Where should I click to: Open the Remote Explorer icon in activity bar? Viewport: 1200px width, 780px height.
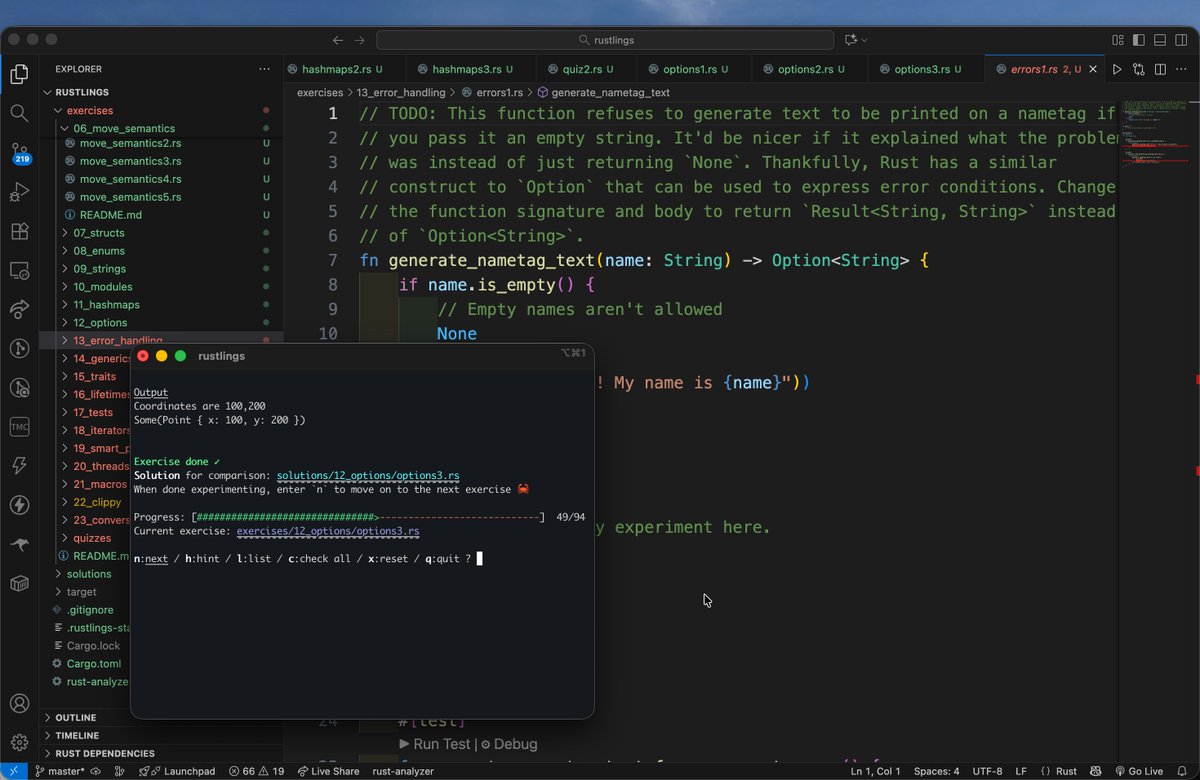(x=19, y=270)
